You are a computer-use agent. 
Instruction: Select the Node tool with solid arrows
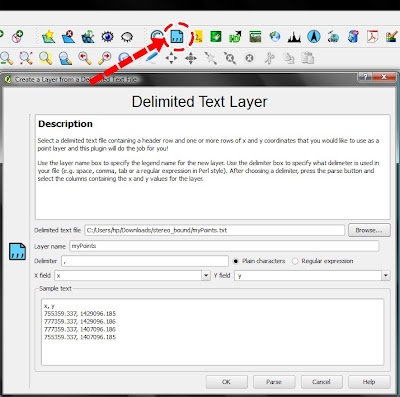pyautogui.click(x=191, y=58)
